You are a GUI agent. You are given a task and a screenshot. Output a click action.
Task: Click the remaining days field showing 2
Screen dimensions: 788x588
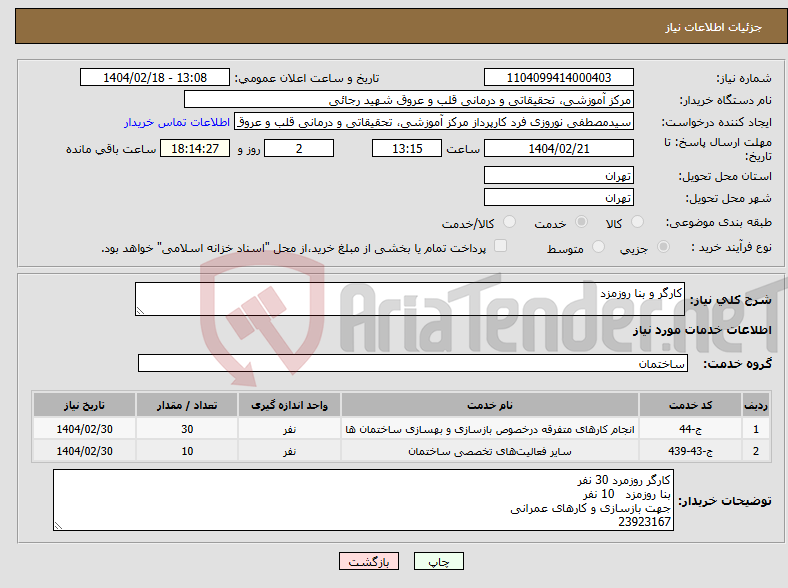pyautogui.click(x=299, y=148)
